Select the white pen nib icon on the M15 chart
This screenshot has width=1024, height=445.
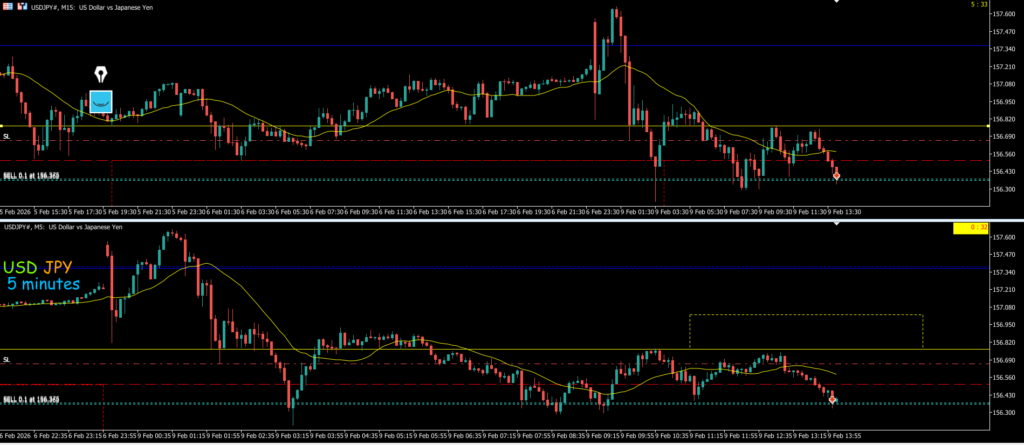pos(100,76)
